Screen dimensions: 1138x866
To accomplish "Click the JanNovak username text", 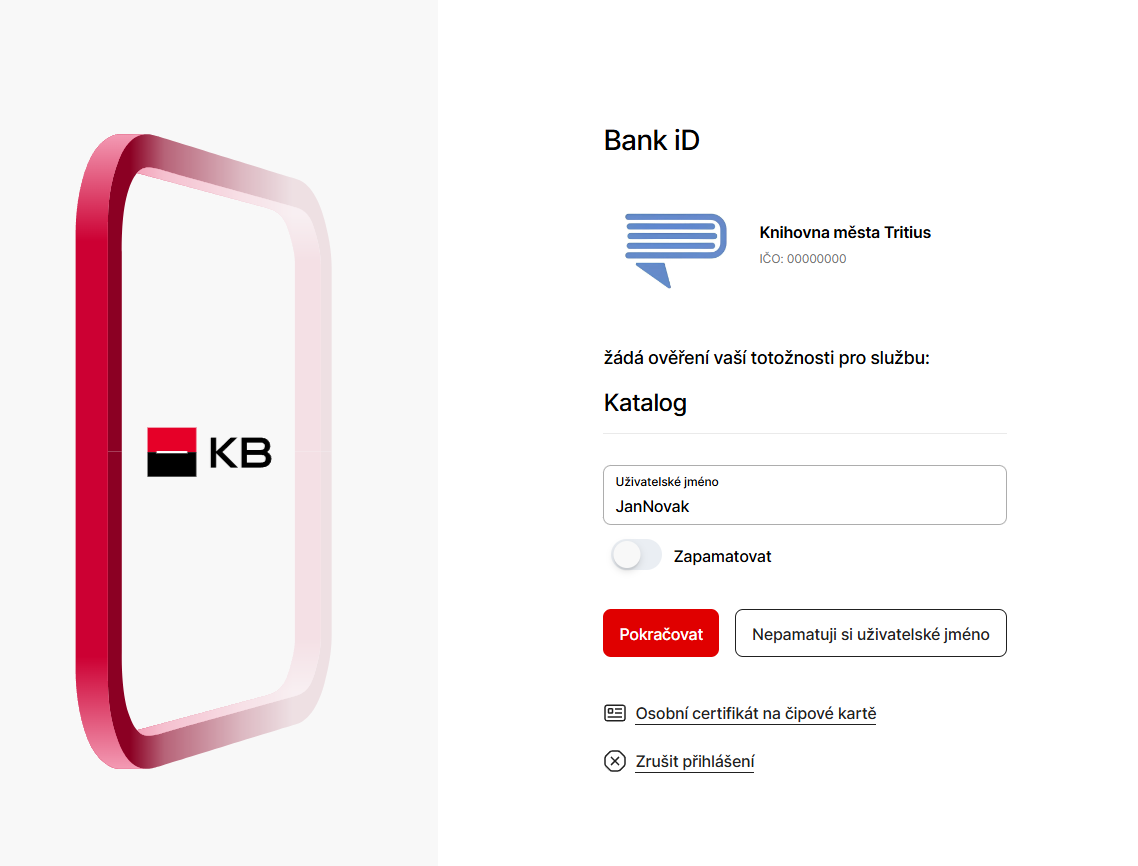I will click(x=652, y=506).
